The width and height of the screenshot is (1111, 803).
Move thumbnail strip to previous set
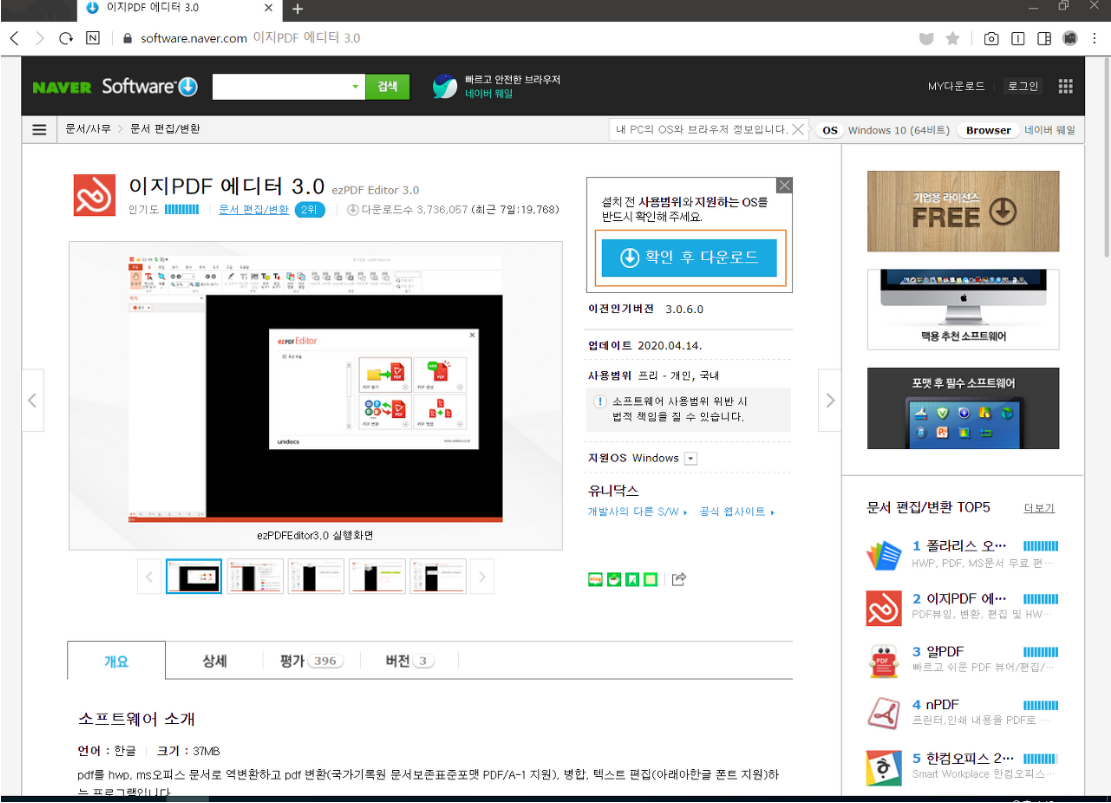(x=149, y=576)
